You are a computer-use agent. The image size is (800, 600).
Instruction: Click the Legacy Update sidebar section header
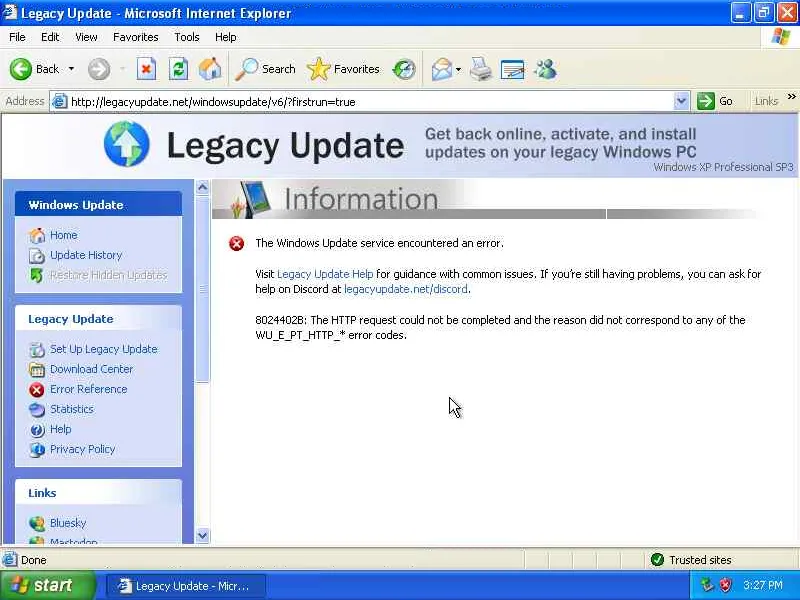coord(98,319)
